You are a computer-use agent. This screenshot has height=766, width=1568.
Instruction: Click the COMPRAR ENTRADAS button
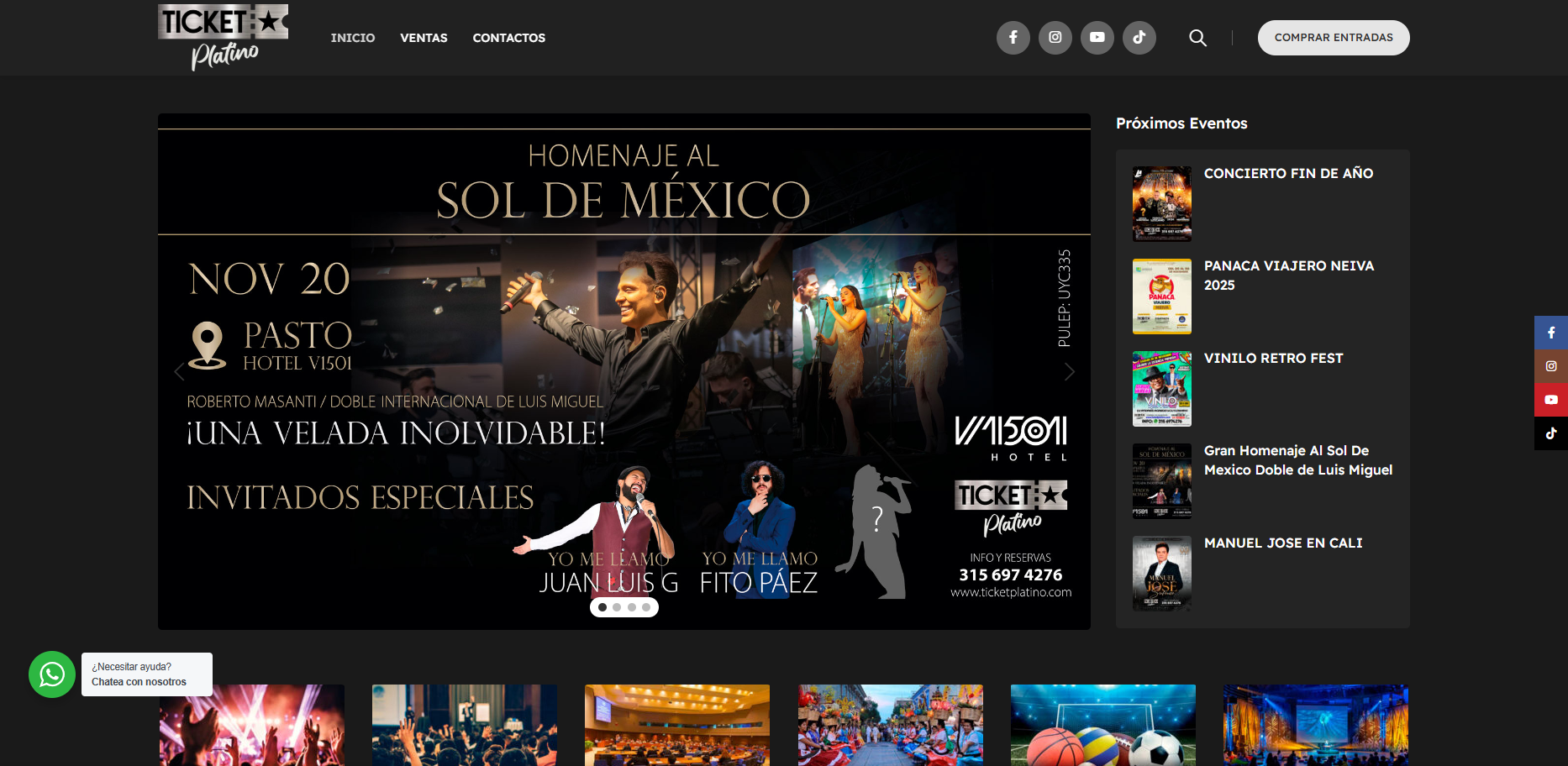(x=1333, y=38)
